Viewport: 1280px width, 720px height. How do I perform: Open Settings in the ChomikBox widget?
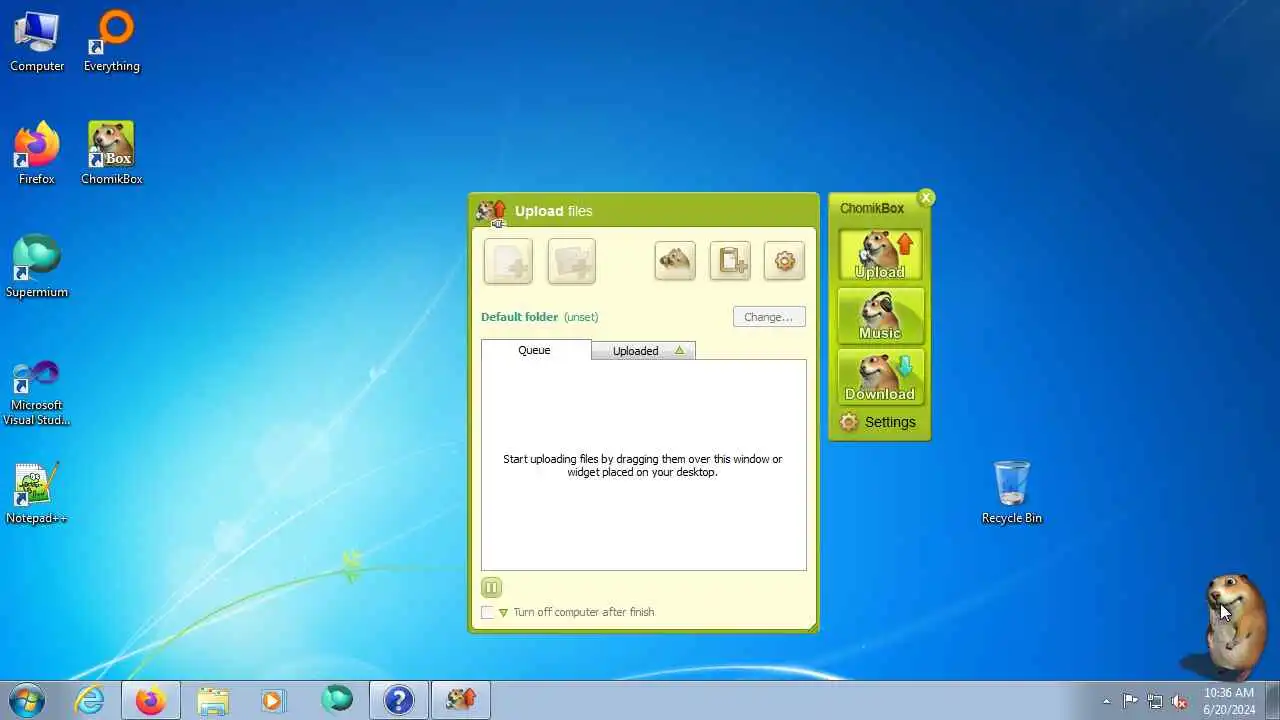878,422
